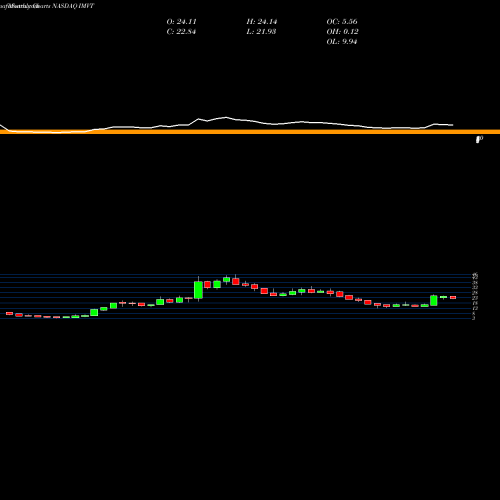Screen dimensions: 500x500
Task: Click the orange horizontal baseline
Action: (x=250, y=132)
